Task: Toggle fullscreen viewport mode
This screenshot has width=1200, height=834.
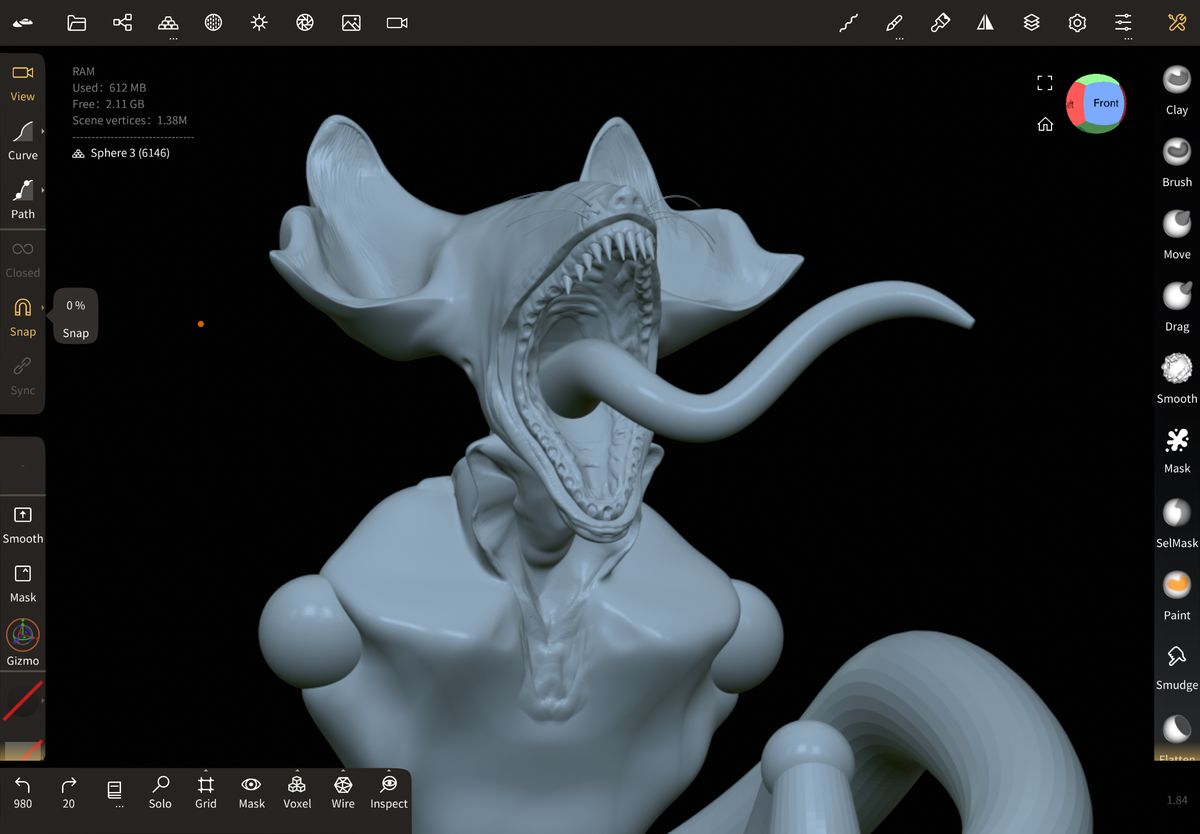Action: (x=1045, y=83)
